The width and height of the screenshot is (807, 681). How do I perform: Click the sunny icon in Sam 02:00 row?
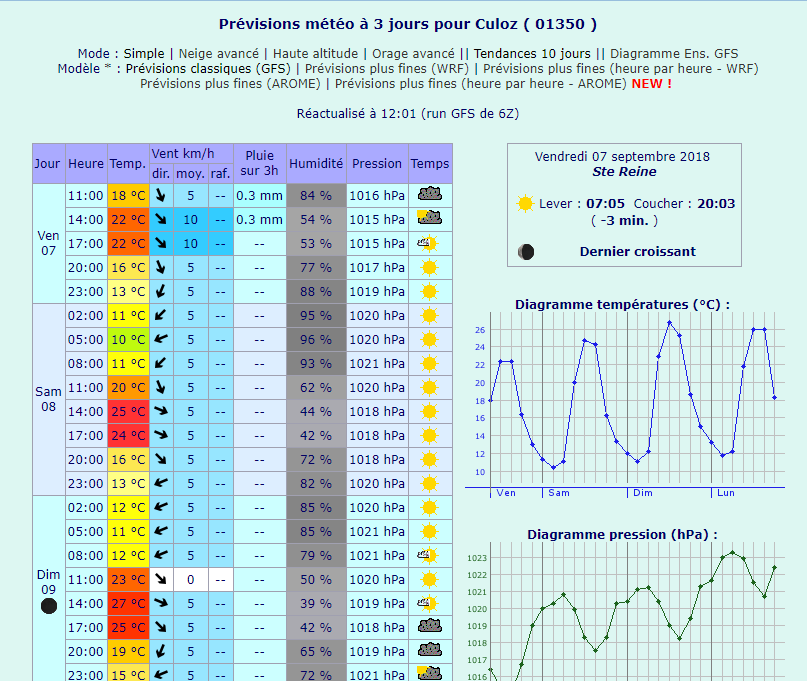(429, 316)
